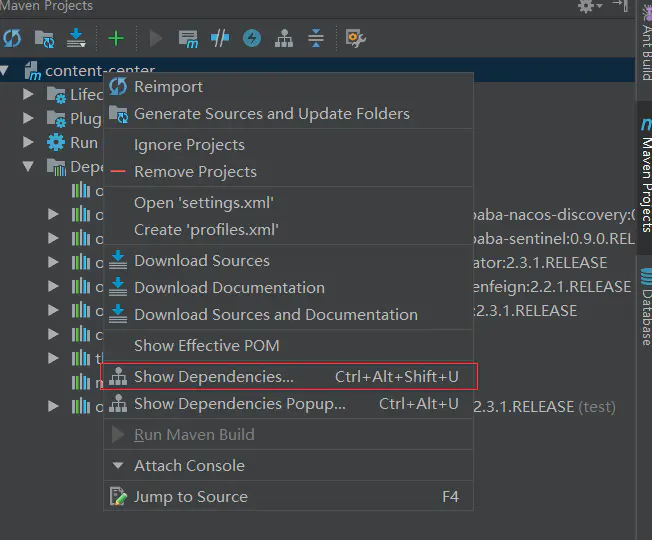
Task: Click the Reimport icon in the context menu
Action: point(118,86)
